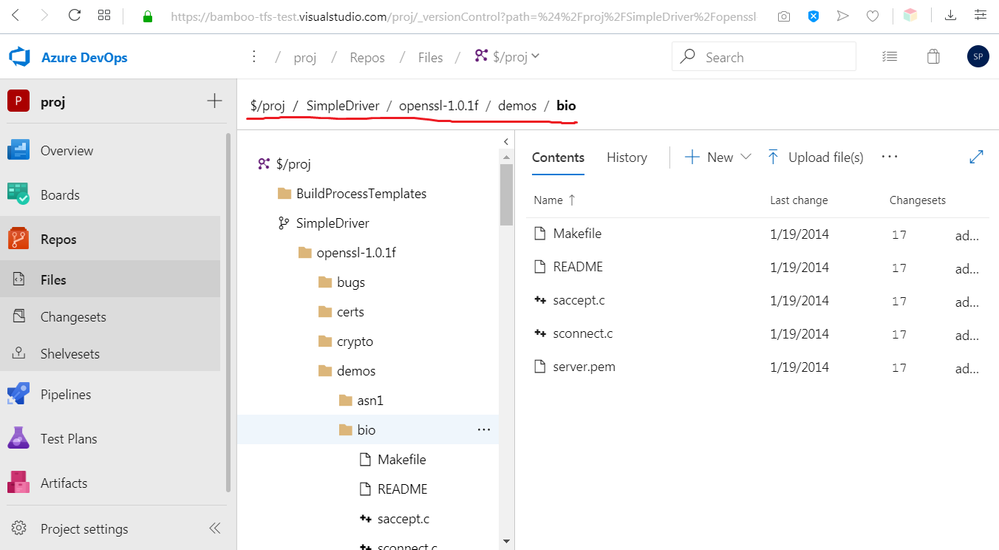999x550 pixels.
Task: Open the work items list icon in the header
Action: pyautogui.click(x=889, y=57)
